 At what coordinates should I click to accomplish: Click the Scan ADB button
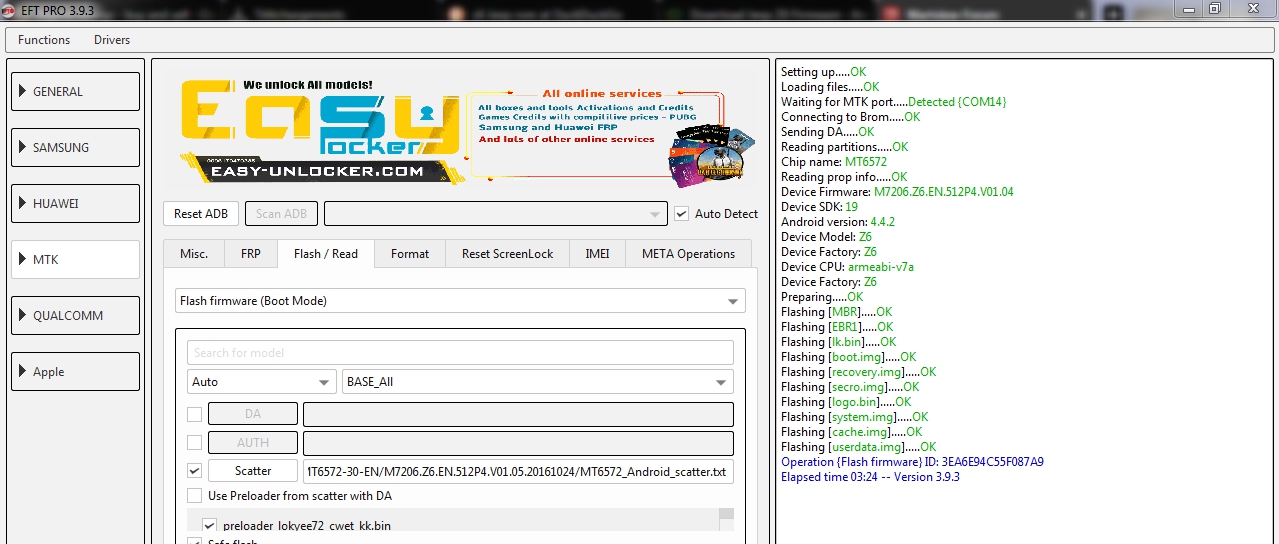pyautogui.click(x=282, y=214)
